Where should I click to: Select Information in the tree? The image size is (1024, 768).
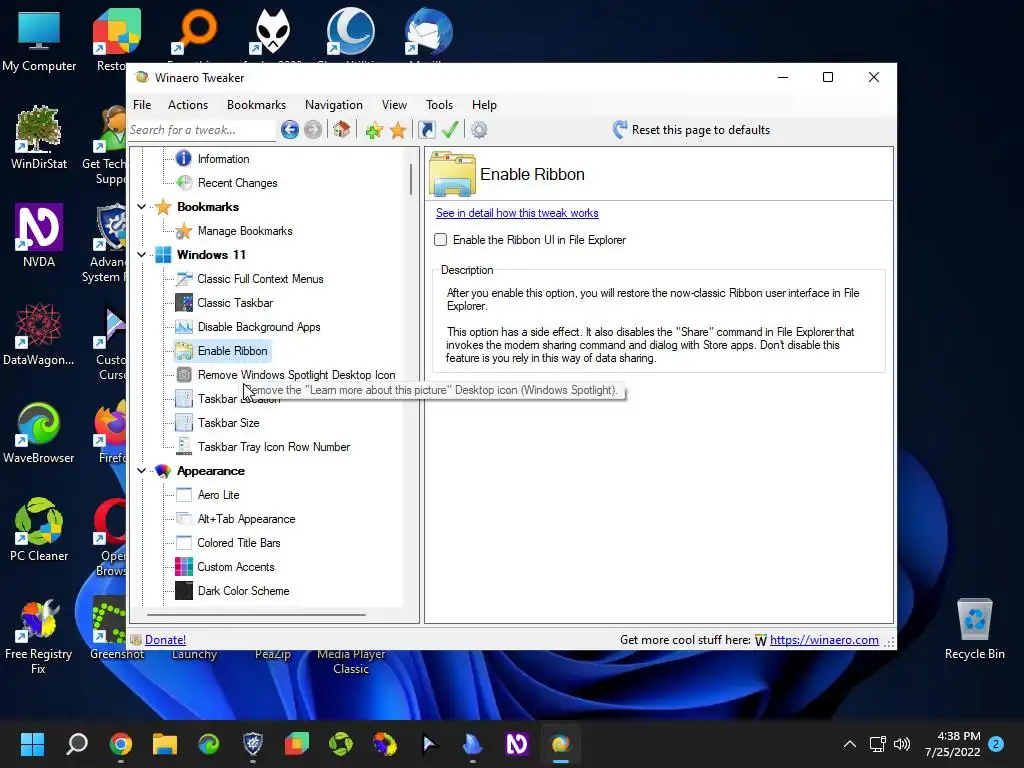click(x=223, y=159)
